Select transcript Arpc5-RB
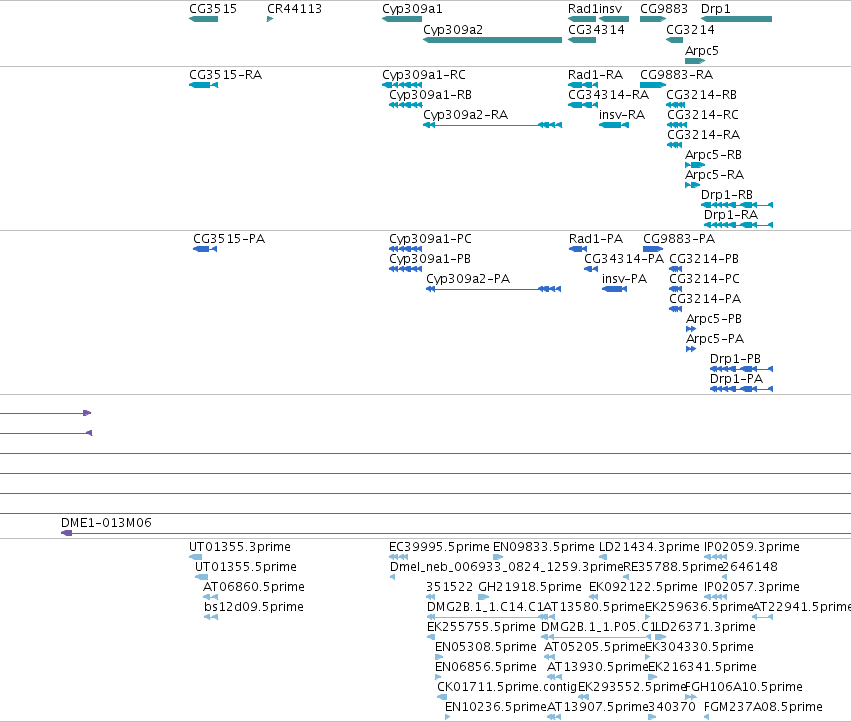This screenshot has width=851, height=722. [713, 155]
